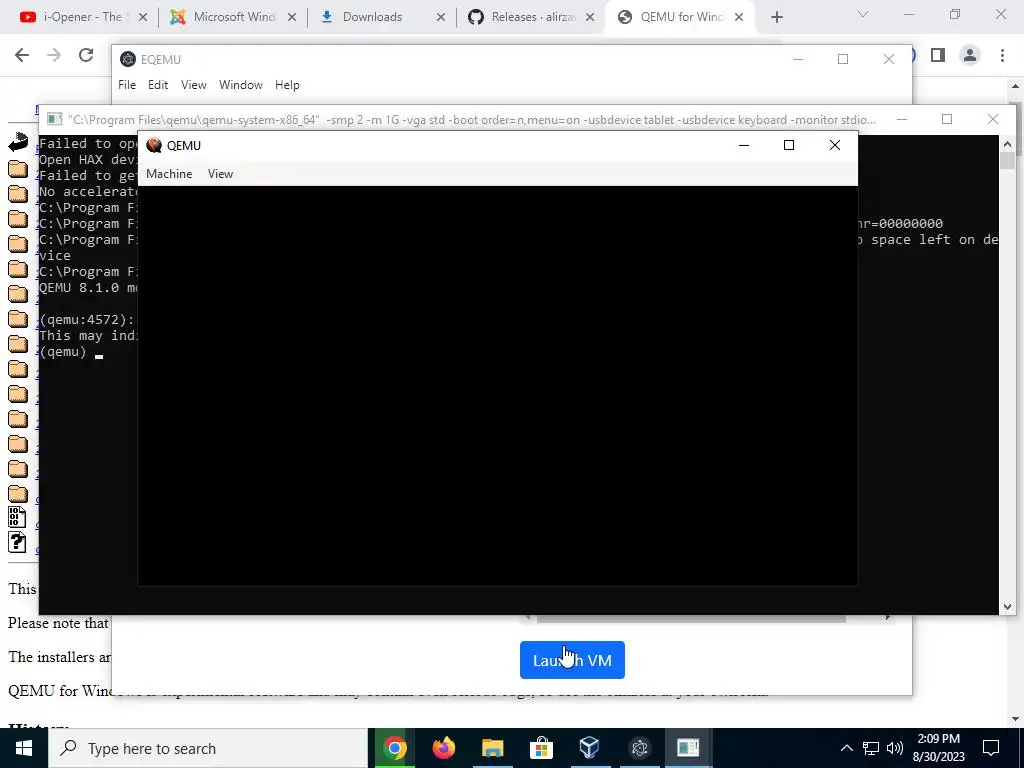Click EQEMU window title icon

click(128, 59)
